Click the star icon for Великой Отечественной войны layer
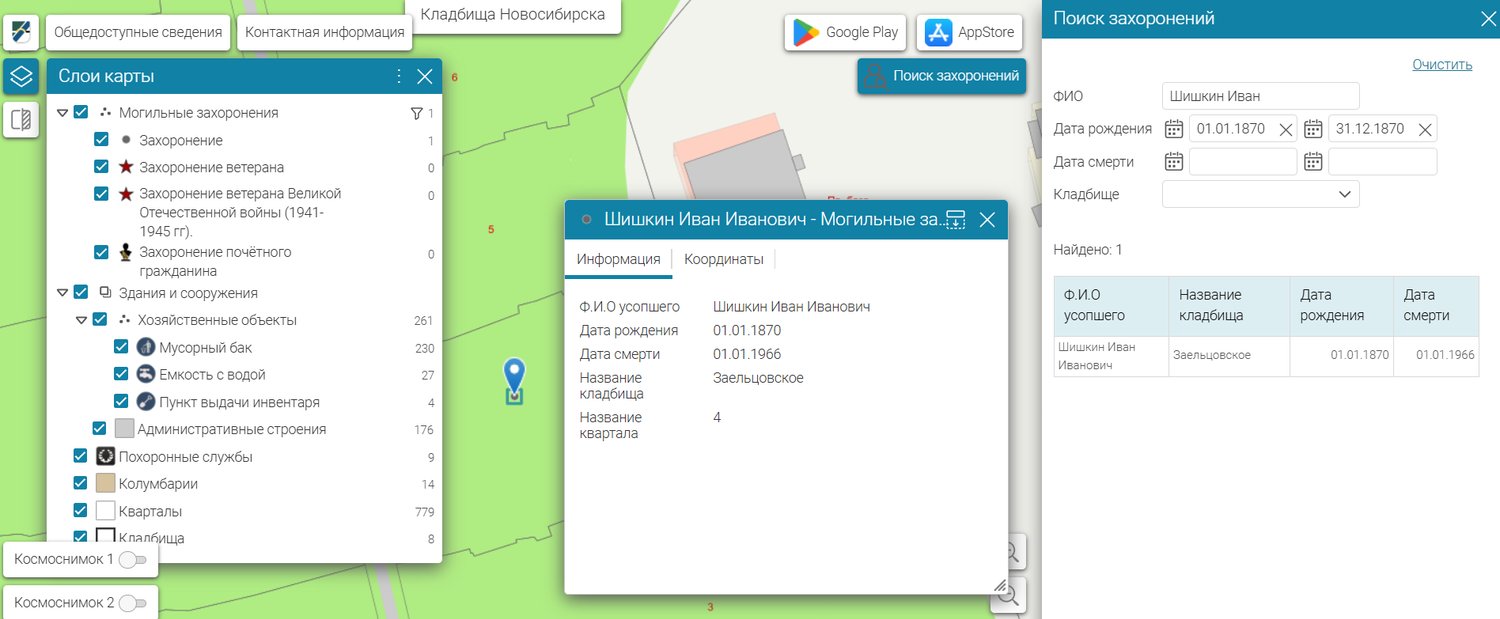 (126, 194)
